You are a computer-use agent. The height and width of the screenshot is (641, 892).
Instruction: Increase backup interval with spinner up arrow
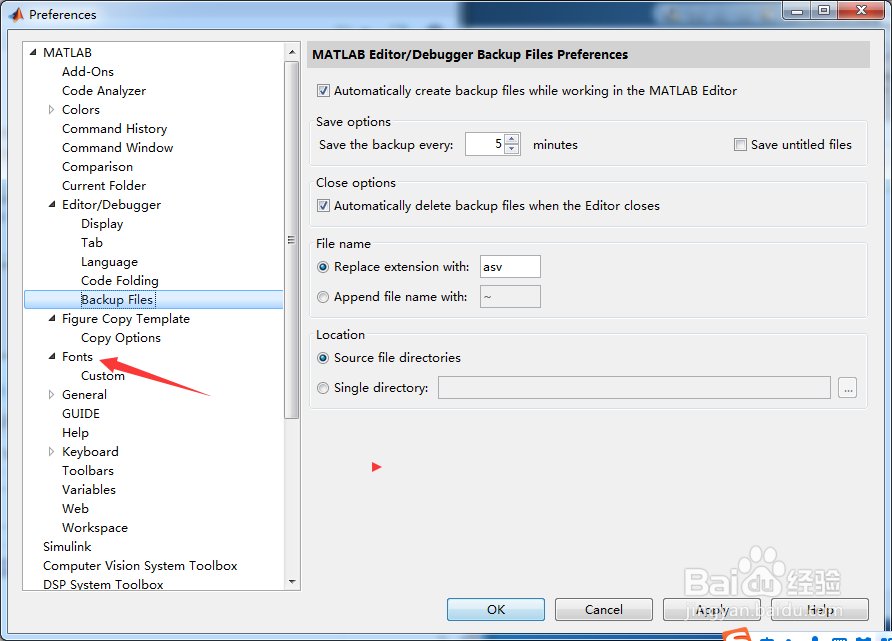click(x=512, y=139)
